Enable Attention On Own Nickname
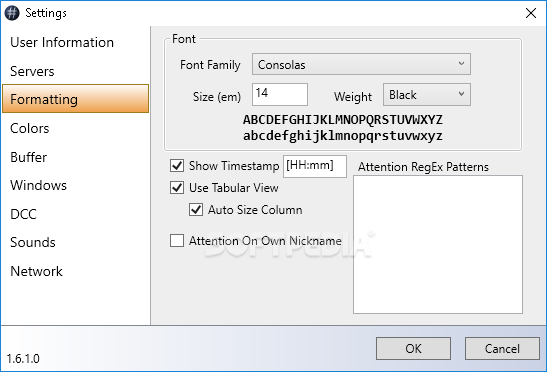547x372 pixels. (x=177, y=241)
